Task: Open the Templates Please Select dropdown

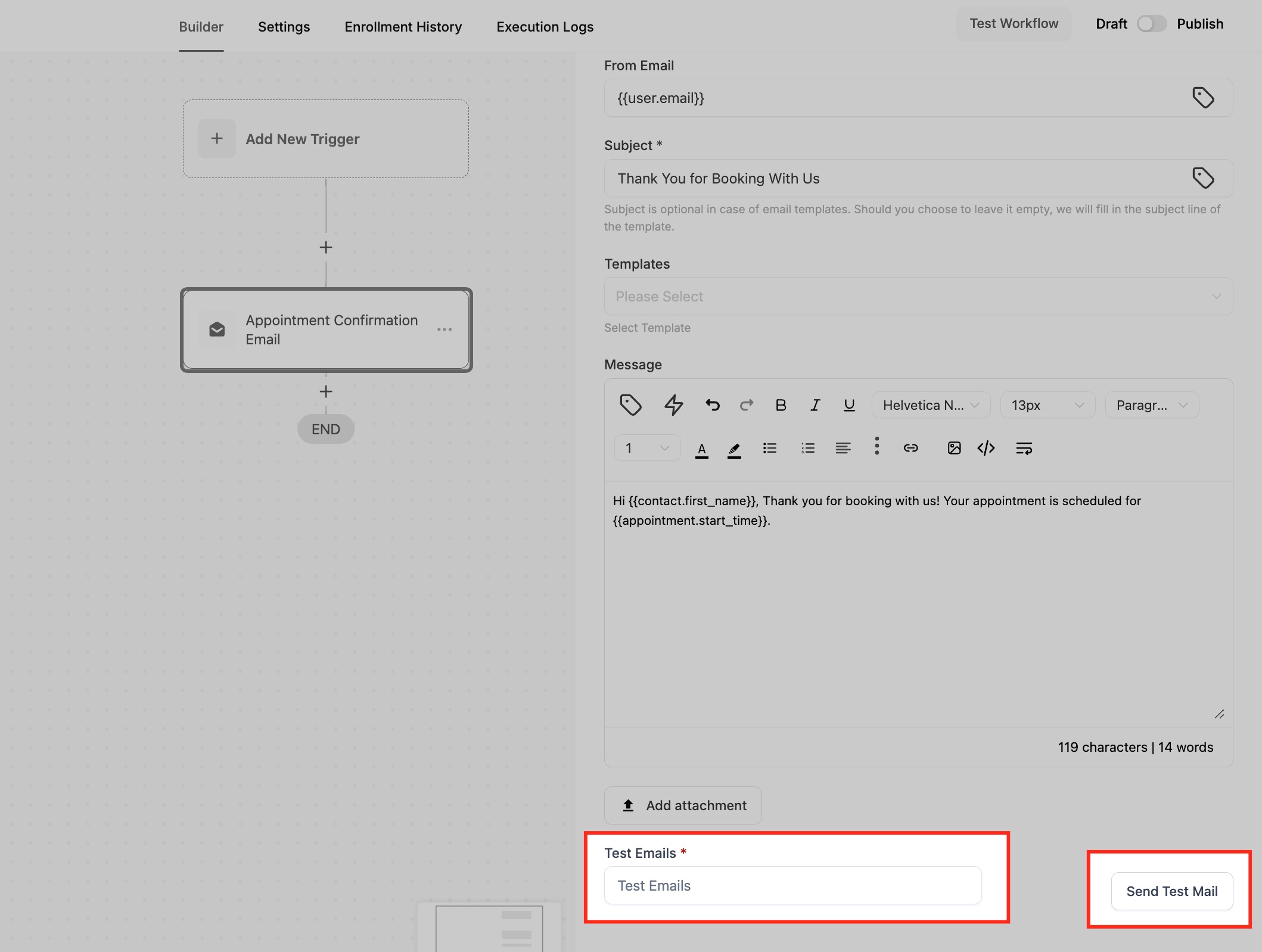Action: (x=918, y=296)
